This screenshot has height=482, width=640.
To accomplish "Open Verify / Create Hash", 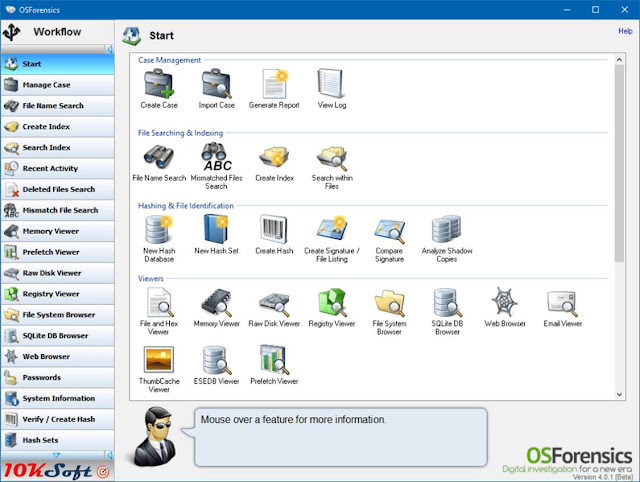I will (x=58, y=419).
